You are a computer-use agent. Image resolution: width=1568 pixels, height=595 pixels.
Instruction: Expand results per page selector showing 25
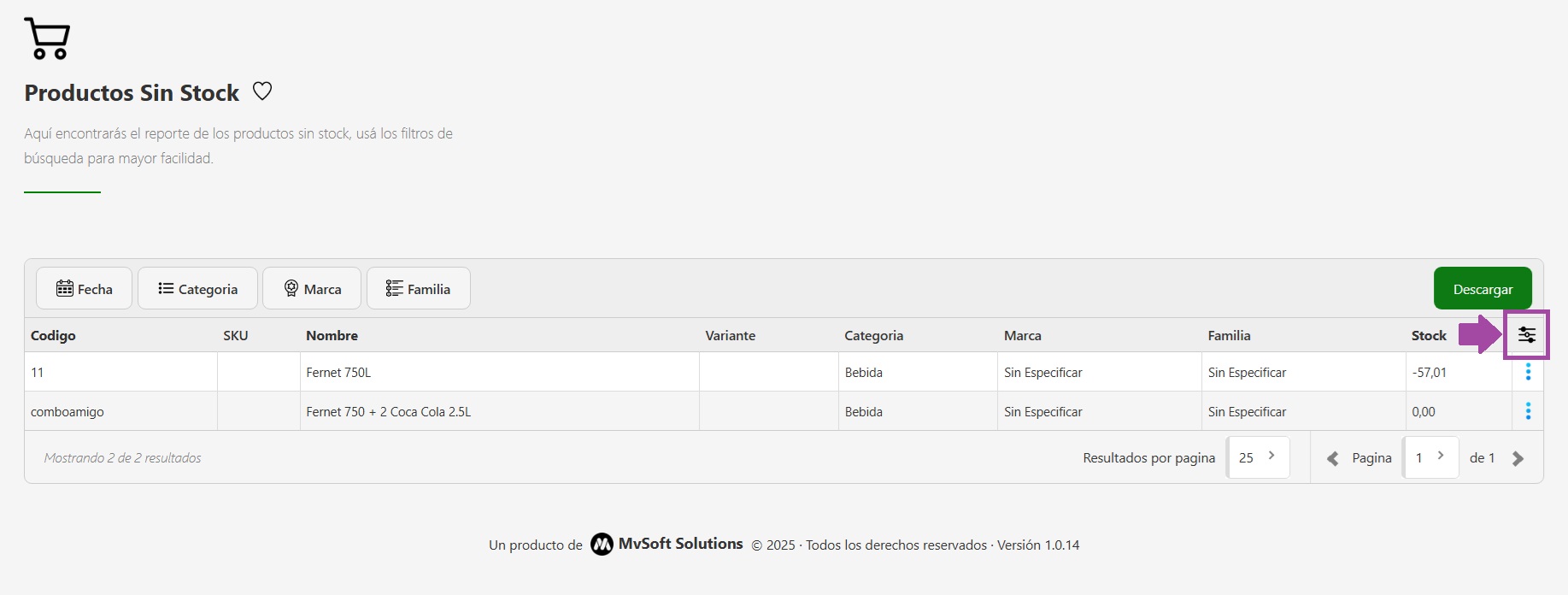[x=1258, y=457]
